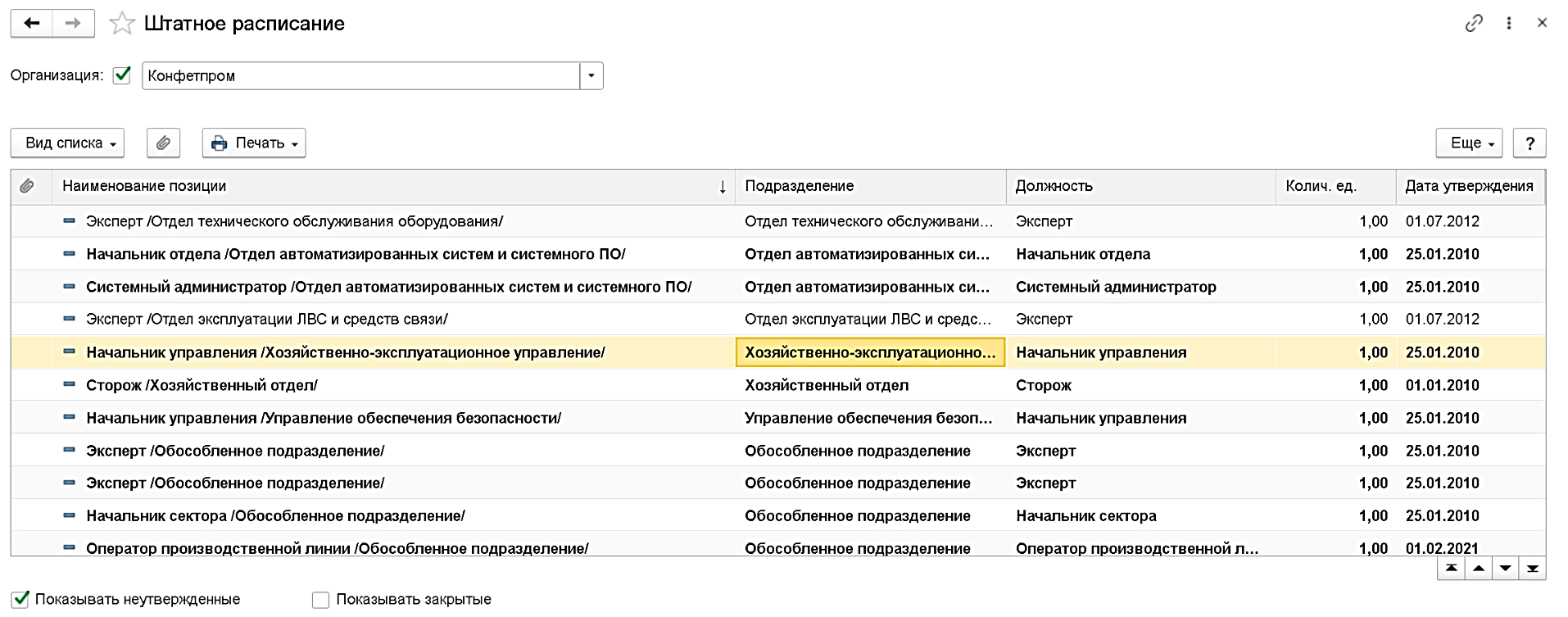Click the date 01.02.2021 in the last row
Image resolution: width=1568 pixels, height=617 pixels.
click(x=1442, y=548)
